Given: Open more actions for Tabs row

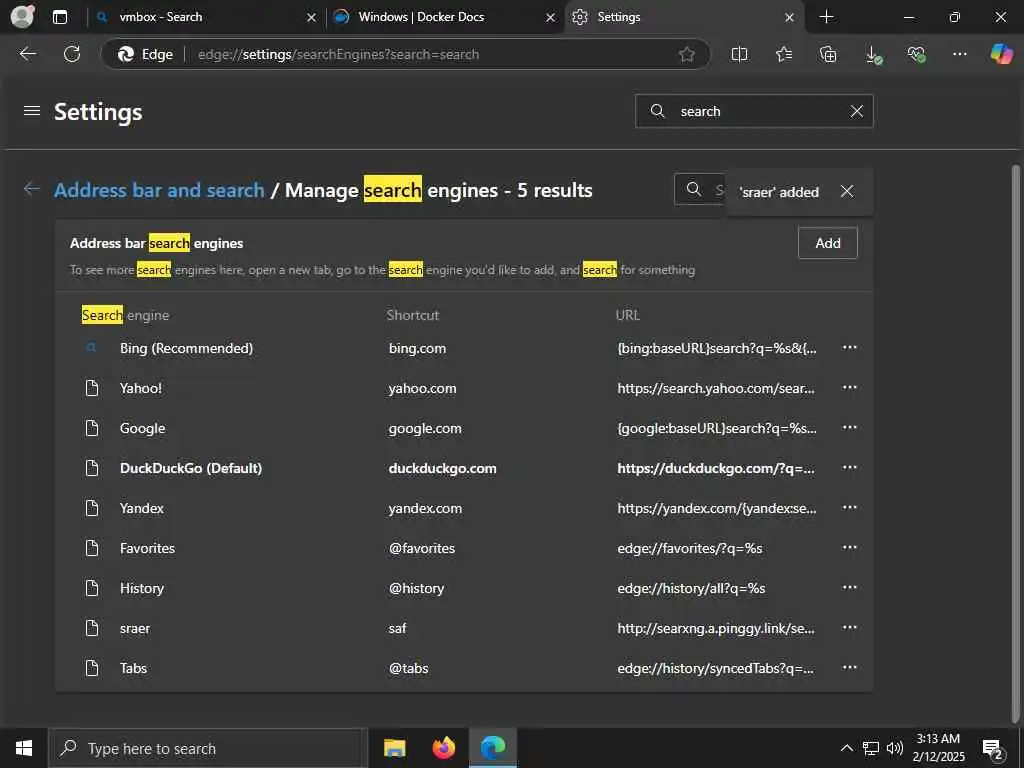Looking at the screenshot, I should click(849, 667).
